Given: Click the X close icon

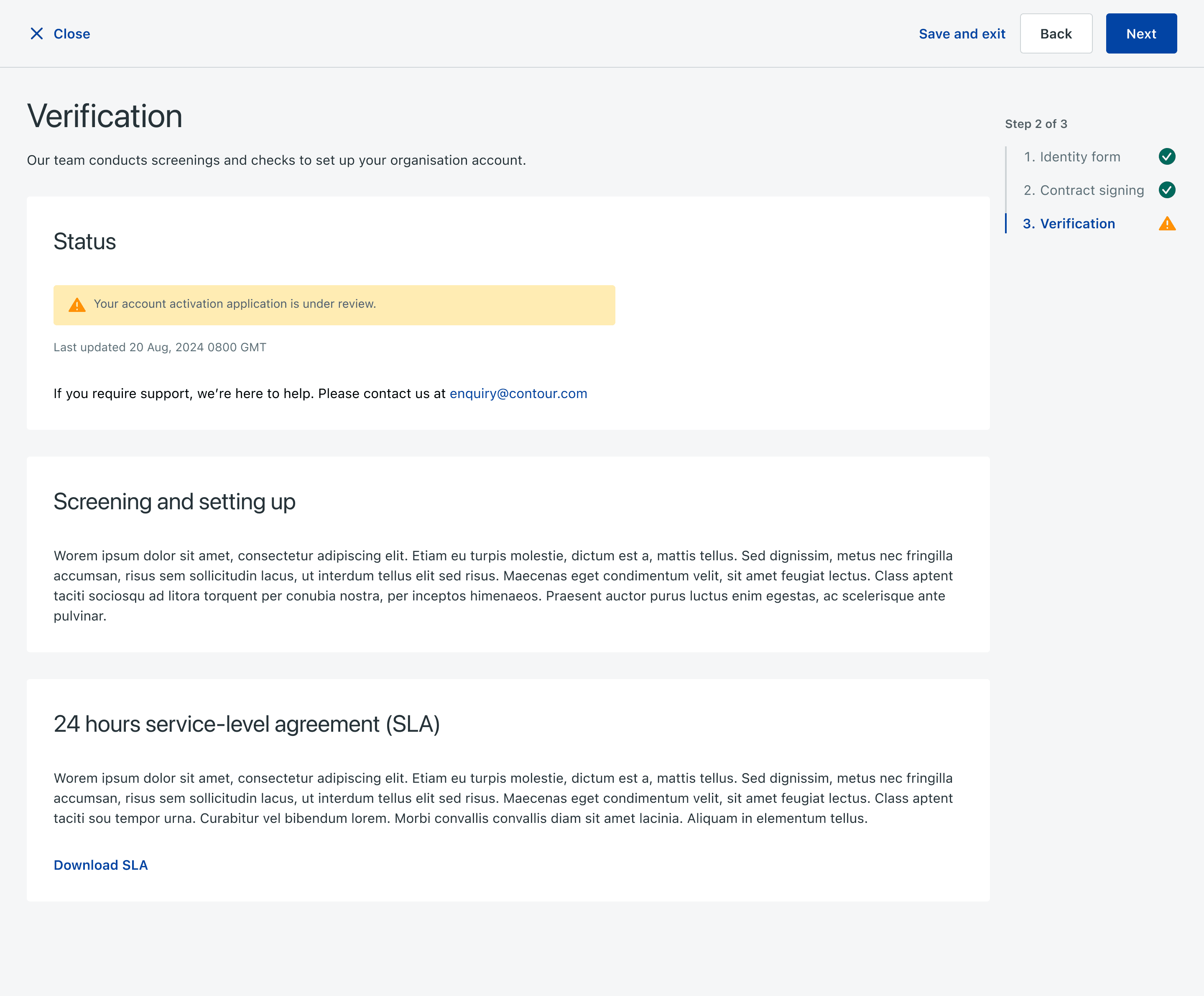Looking at the screenshot, I should pos(37,34).
